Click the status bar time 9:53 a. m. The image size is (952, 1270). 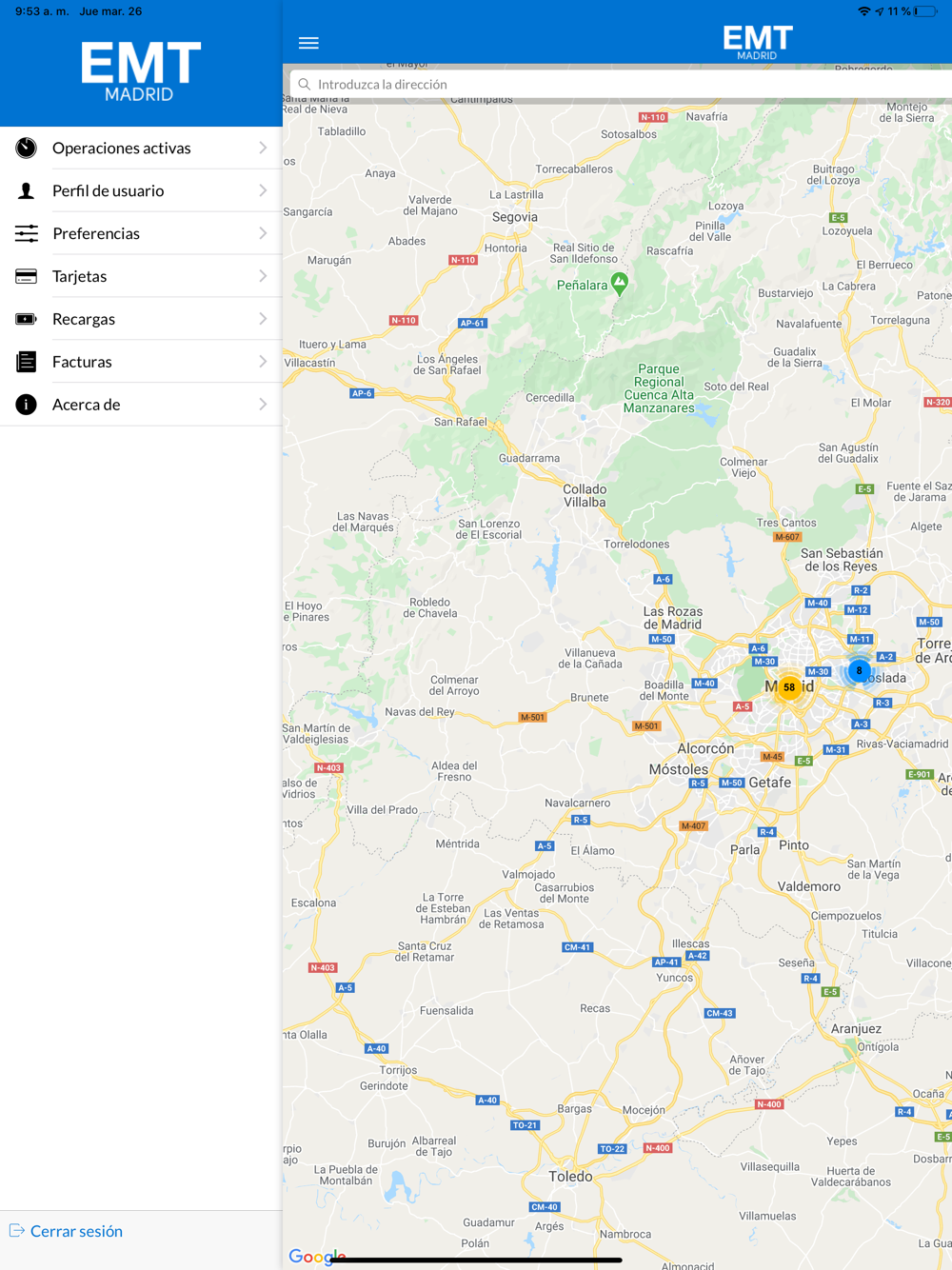click(x=40, y=11)
